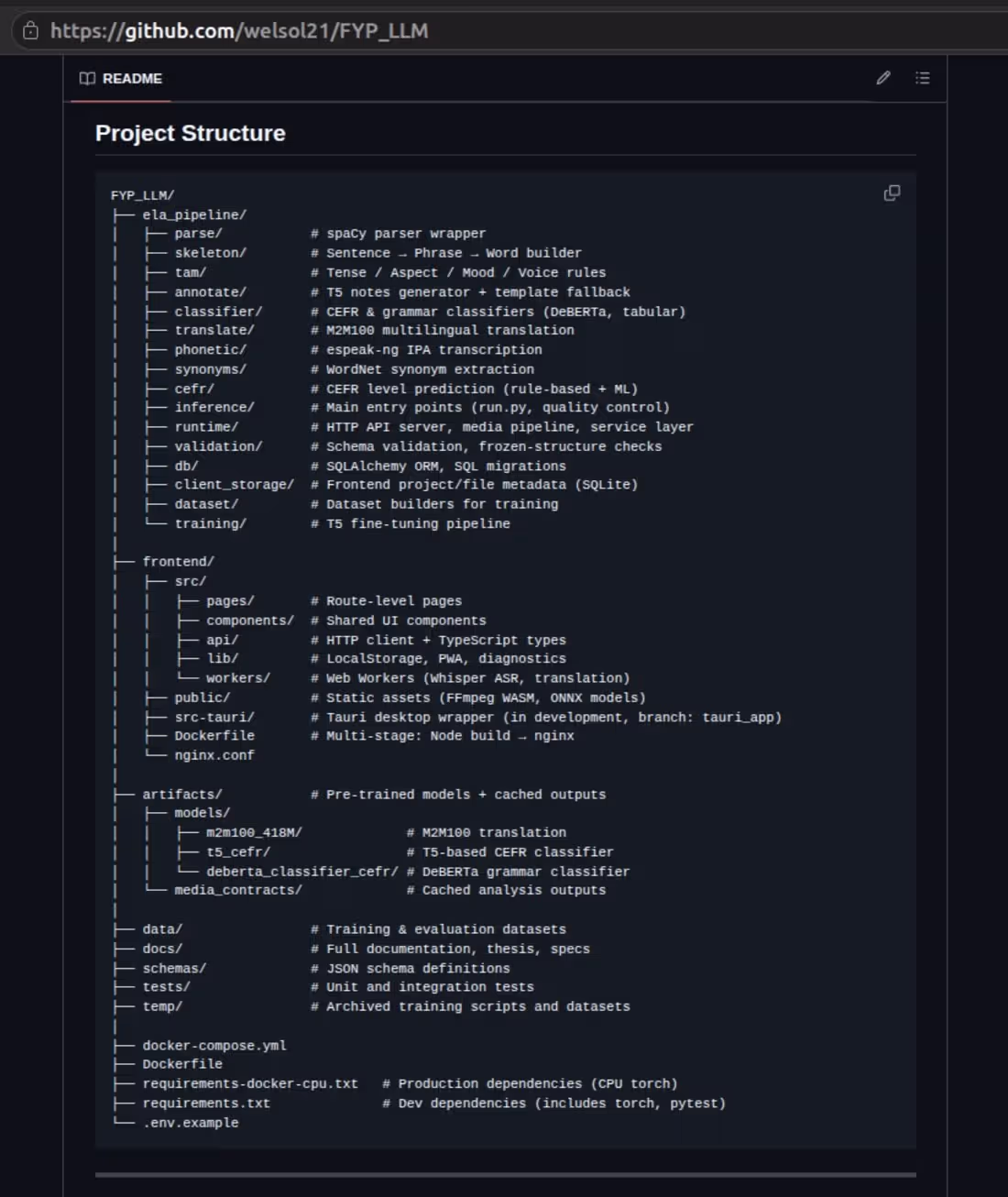This screenshot has width=1008, height=1197.
Task: Click the lock icon in the address bar
Action: click(x=30, y=30)
